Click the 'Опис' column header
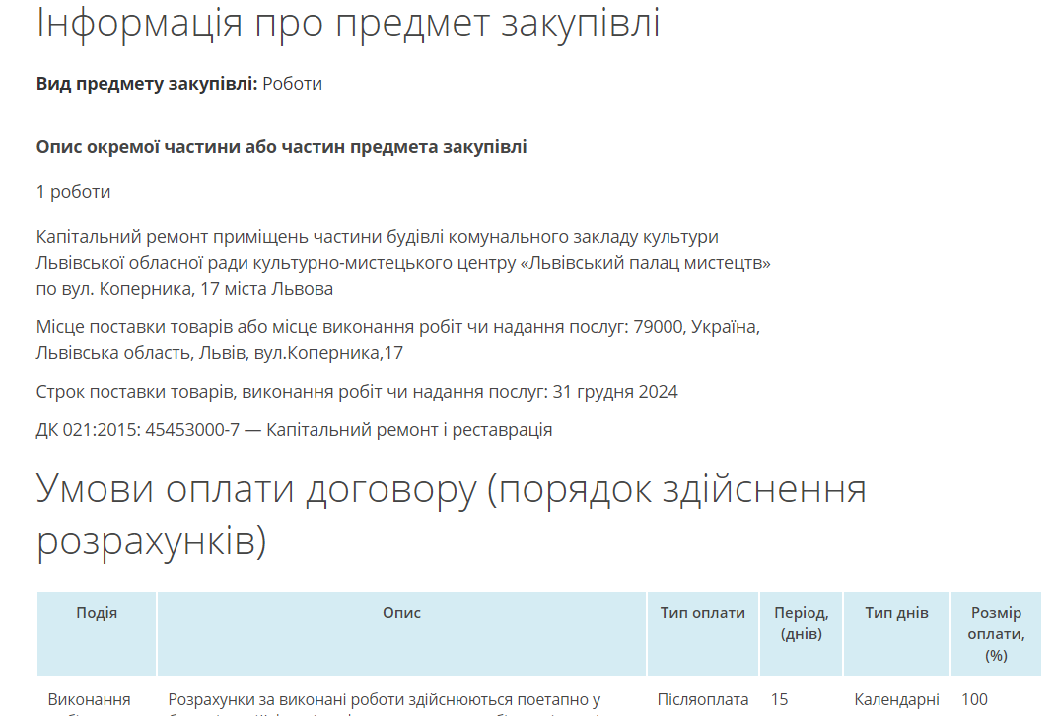 [x=401, y=633]
